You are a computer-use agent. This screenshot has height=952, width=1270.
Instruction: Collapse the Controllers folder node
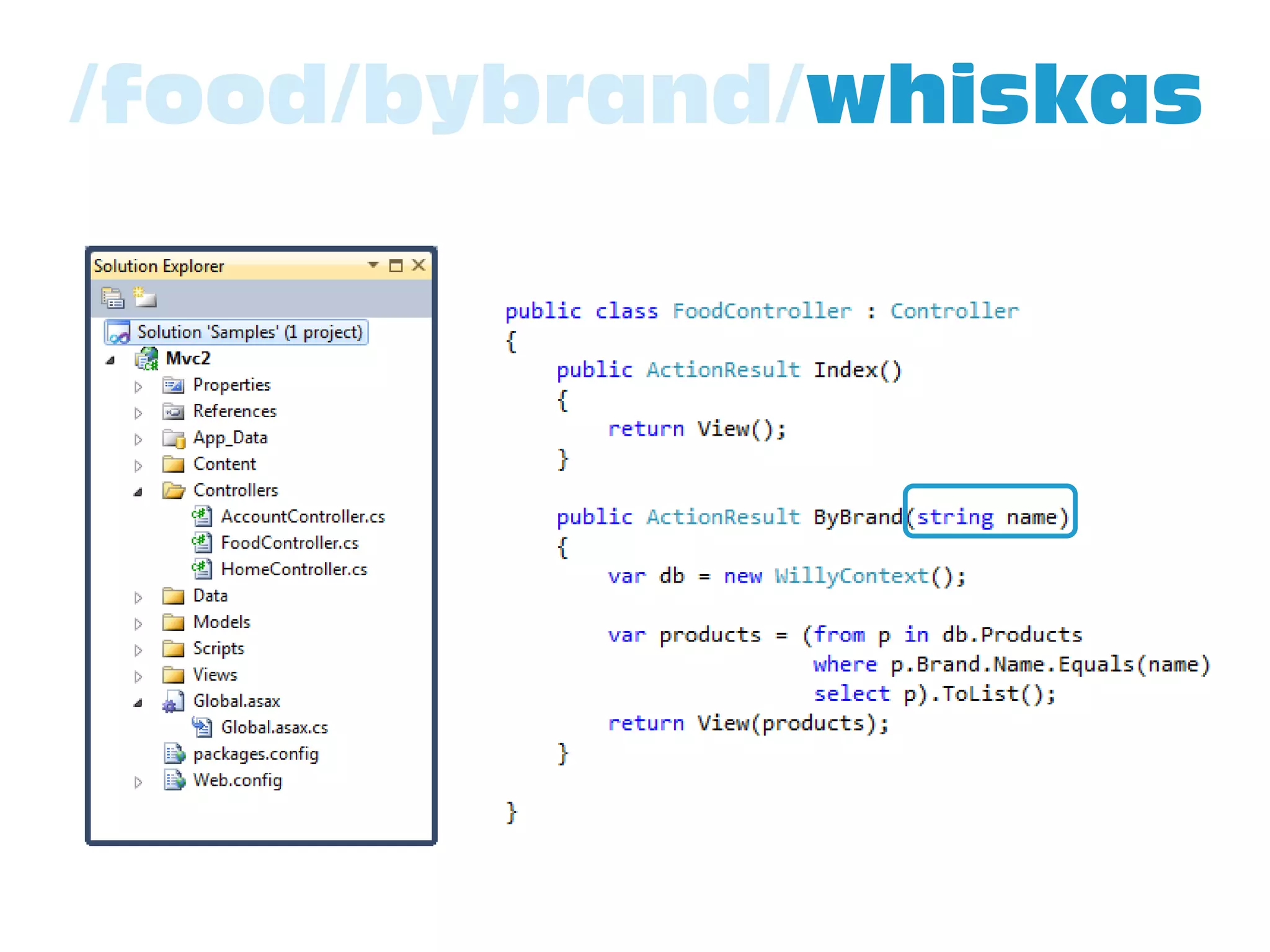click(x=138, y=491)
